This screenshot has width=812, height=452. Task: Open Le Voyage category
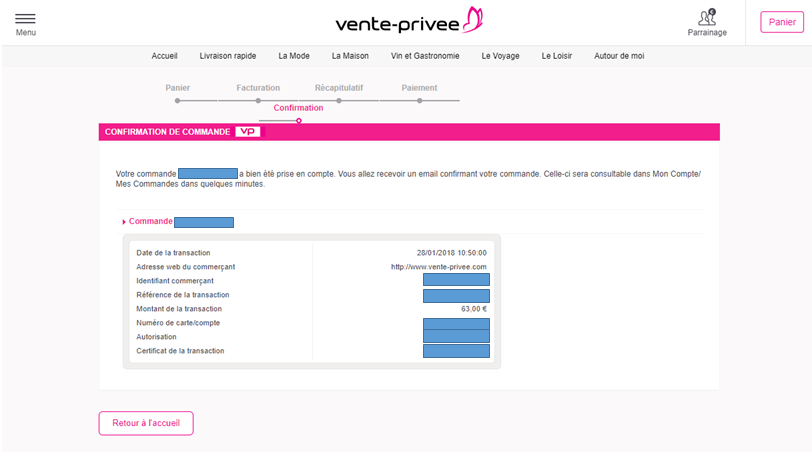pyautogui.click(x=500, y=56)
